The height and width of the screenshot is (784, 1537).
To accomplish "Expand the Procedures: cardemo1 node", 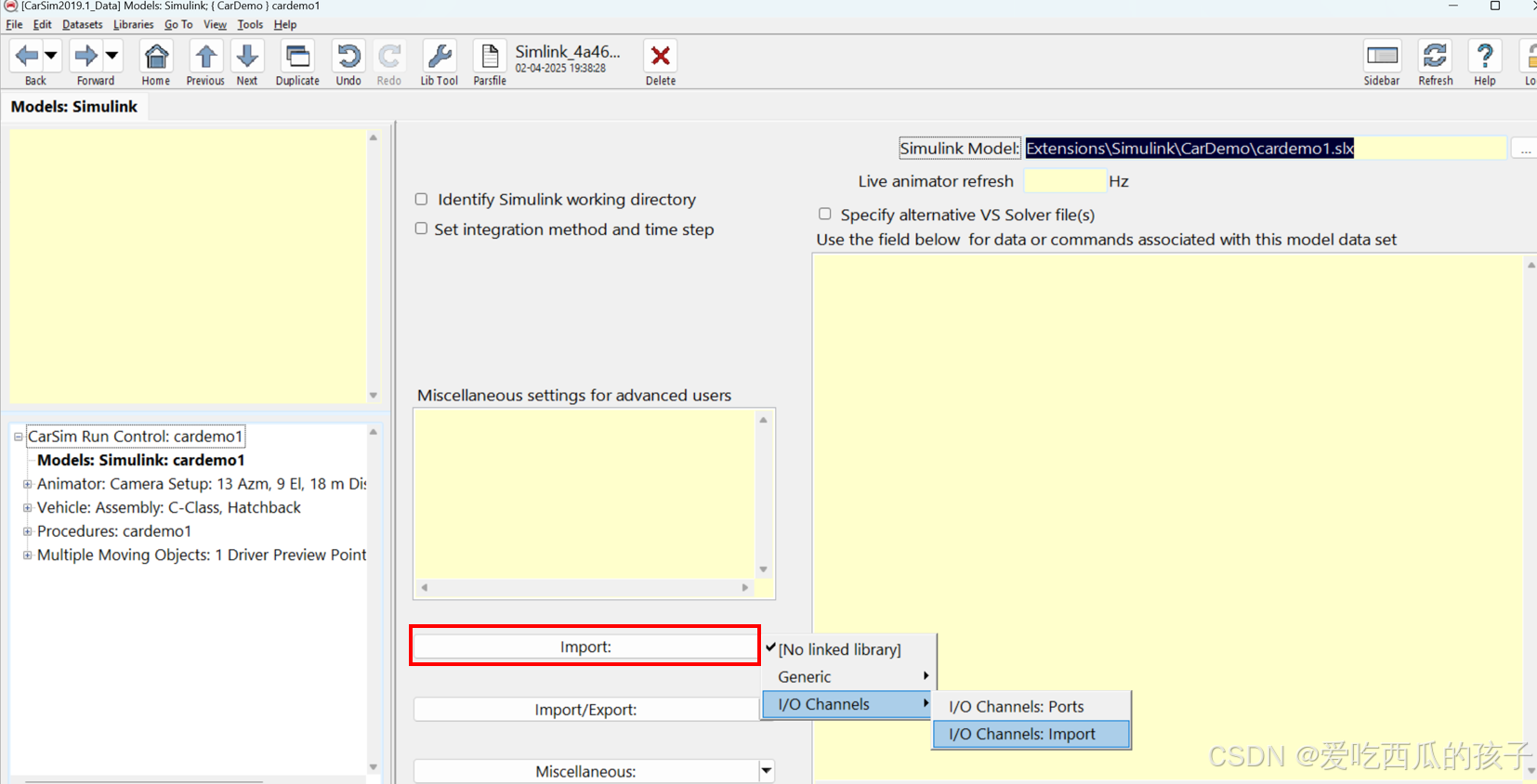I will tap(27, 531).
